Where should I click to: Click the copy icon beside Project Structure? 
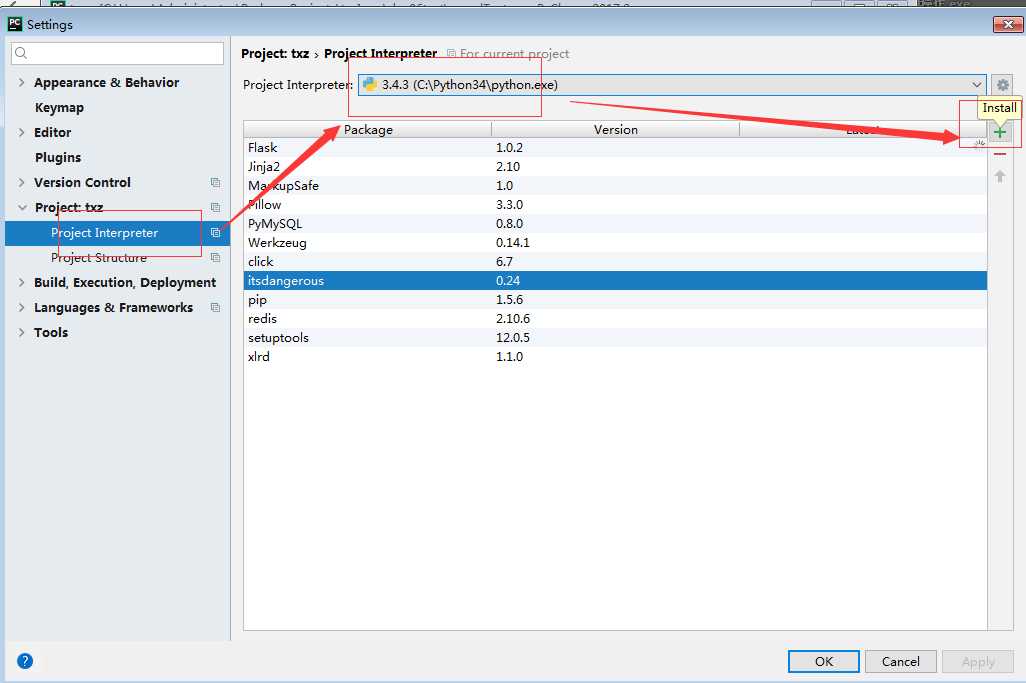(215, 257)
